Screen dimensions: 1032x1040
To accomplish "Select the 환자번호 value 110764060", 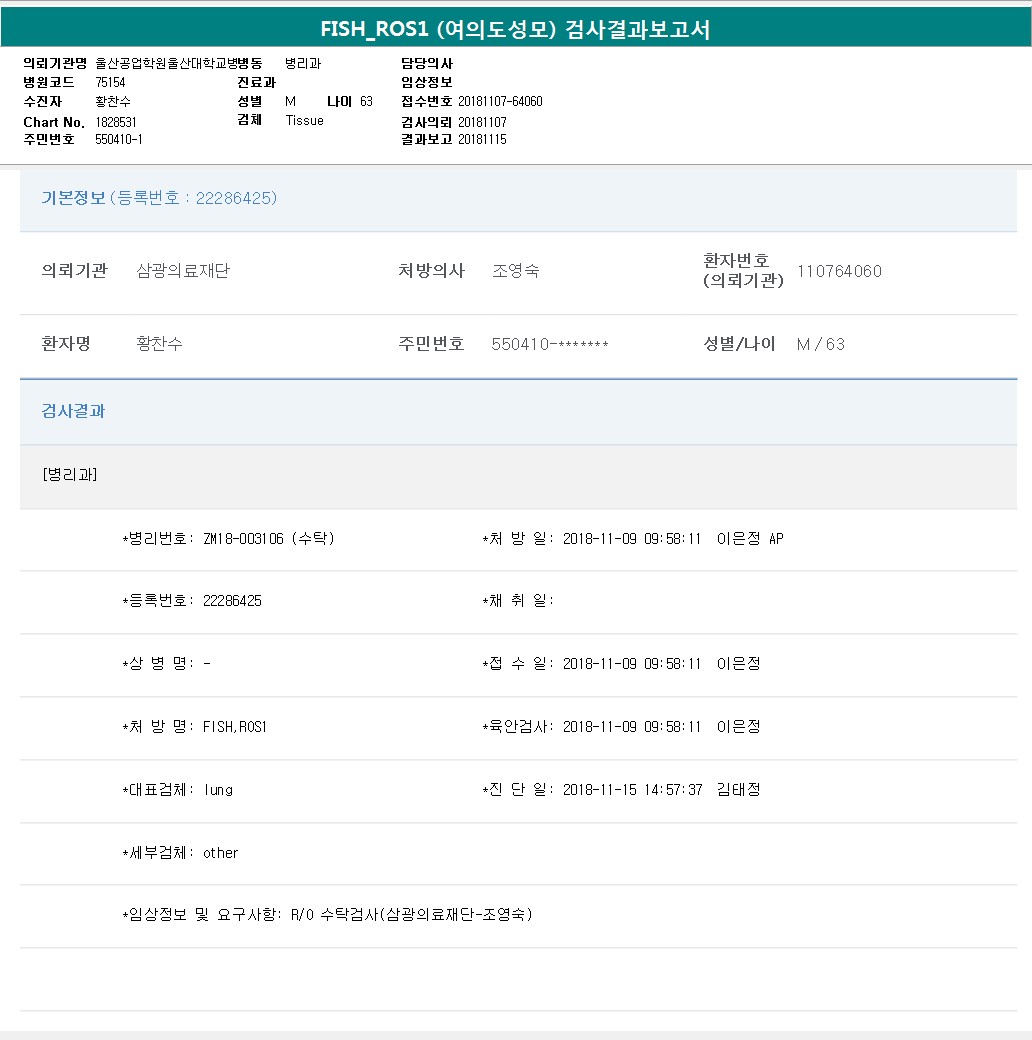I will pos(840,271).
